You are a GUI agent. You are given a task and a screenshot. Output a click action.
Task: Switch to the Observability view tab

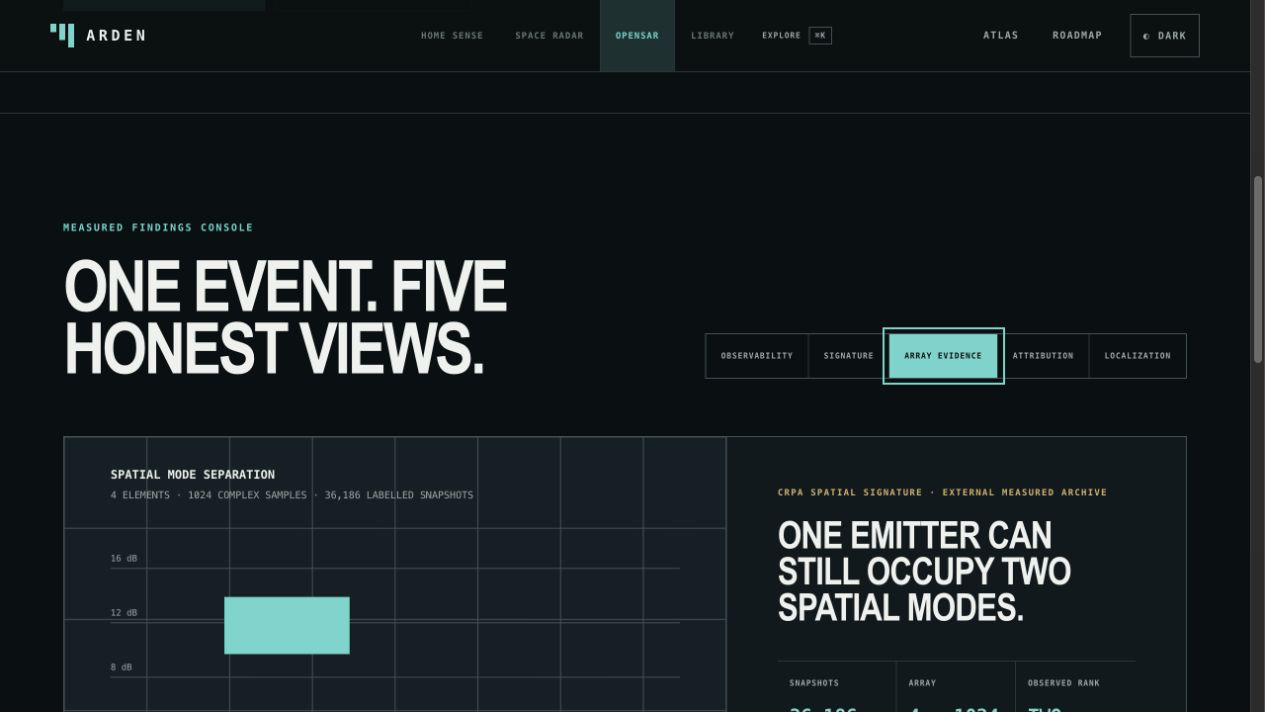coord(757,356)
